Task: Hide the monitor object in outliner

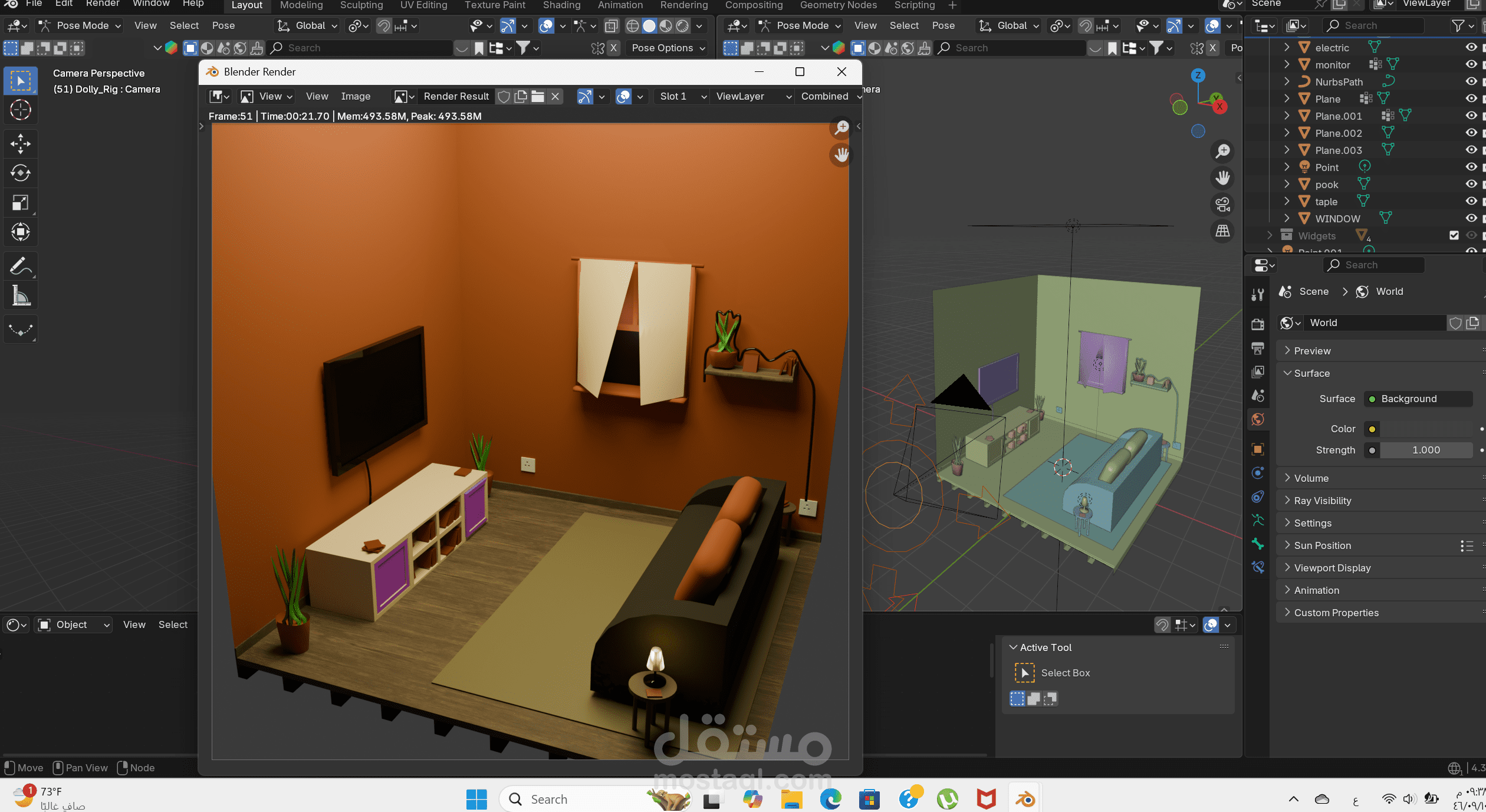Action: click(1471, 64)
